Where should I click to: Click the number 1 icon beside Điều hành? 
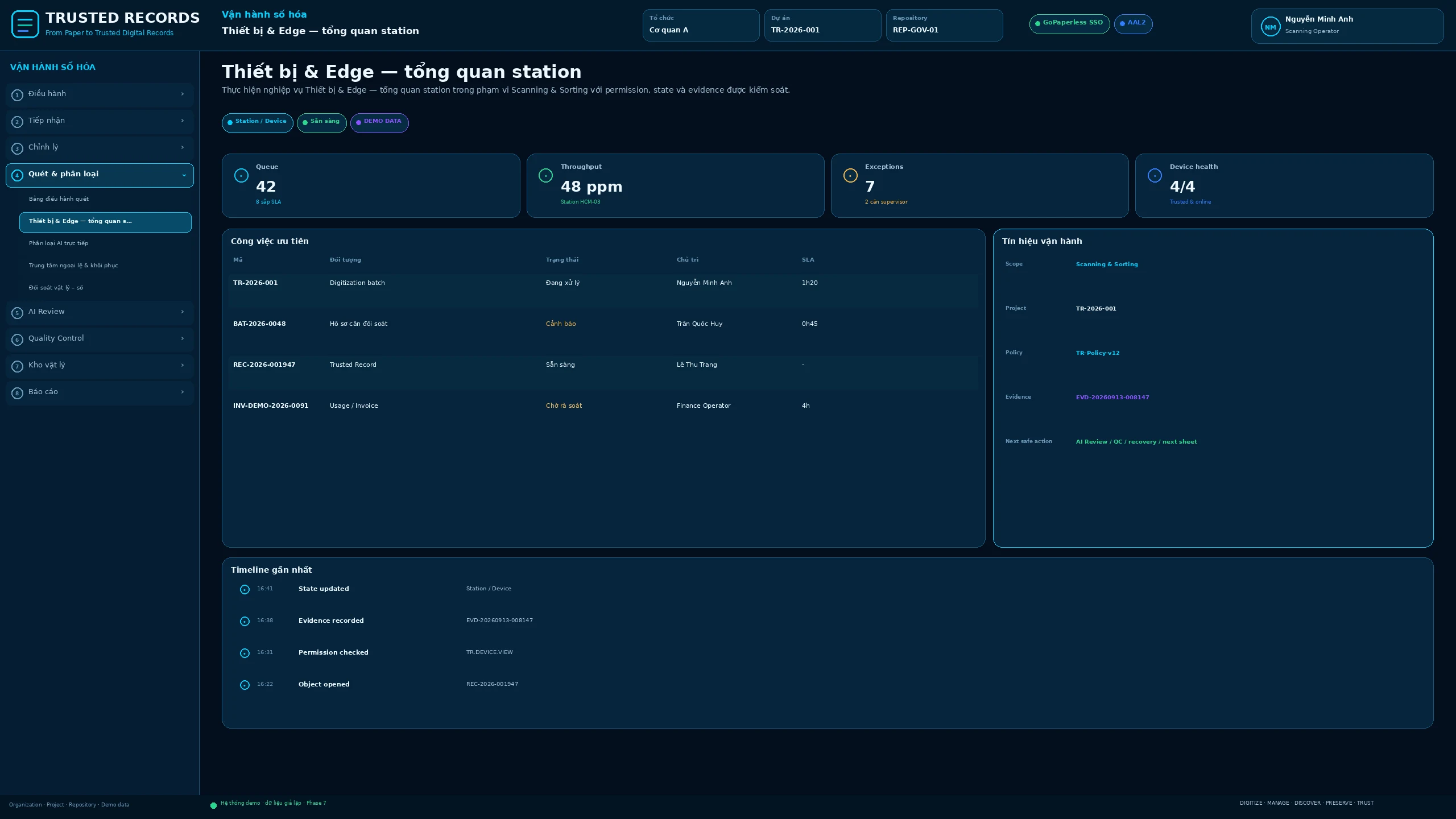tap(17, 95)
